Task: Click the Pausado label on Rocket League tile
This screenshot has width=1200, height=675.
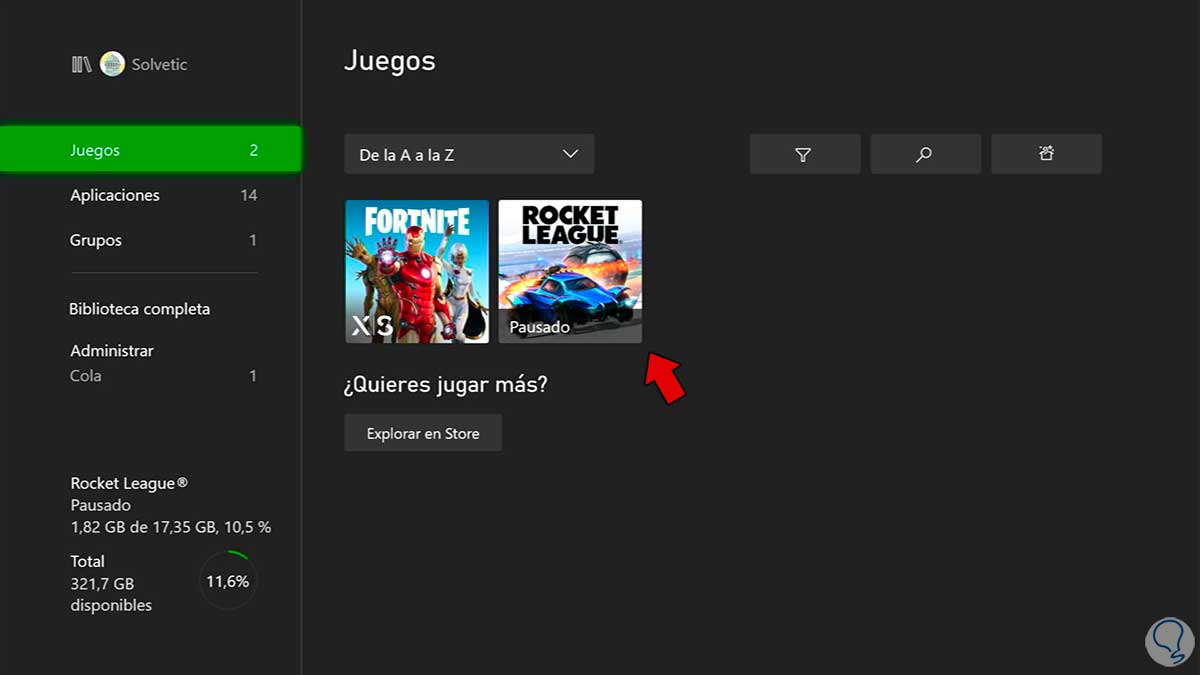Action: (539, 327)
